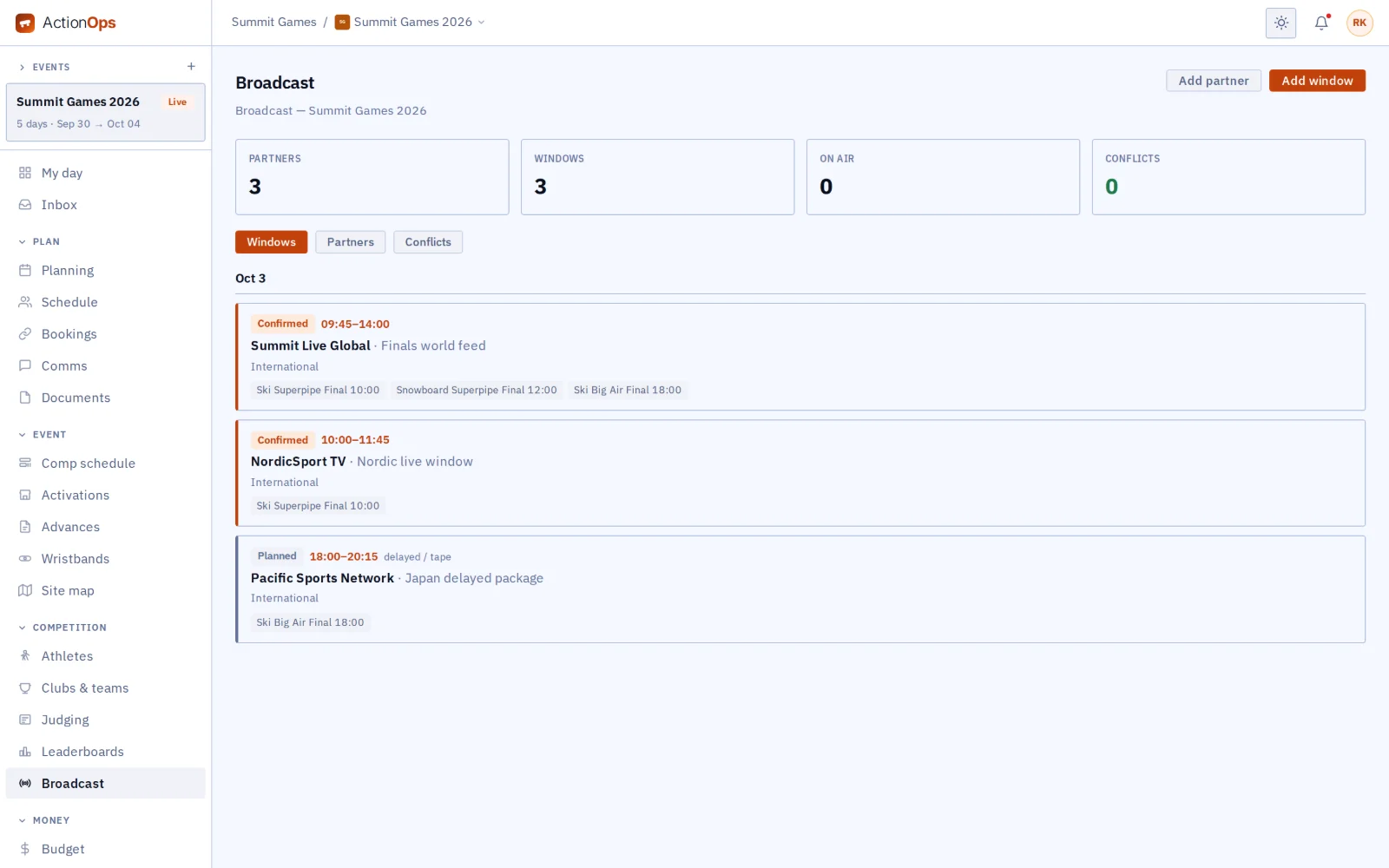Open Documents file icon

click(x=25, y=398)
